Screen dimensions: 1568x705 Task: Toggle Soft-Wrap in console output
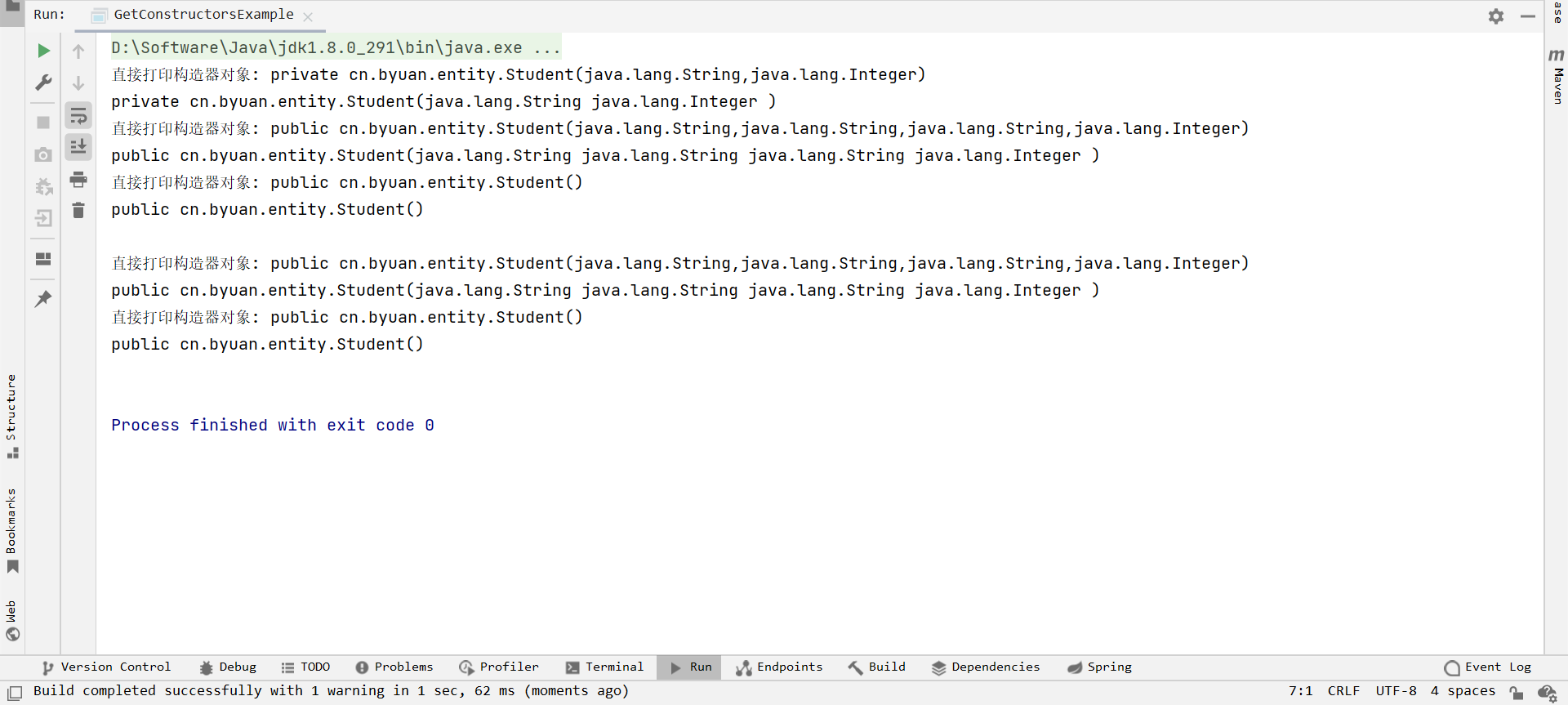tap(78, 115)
